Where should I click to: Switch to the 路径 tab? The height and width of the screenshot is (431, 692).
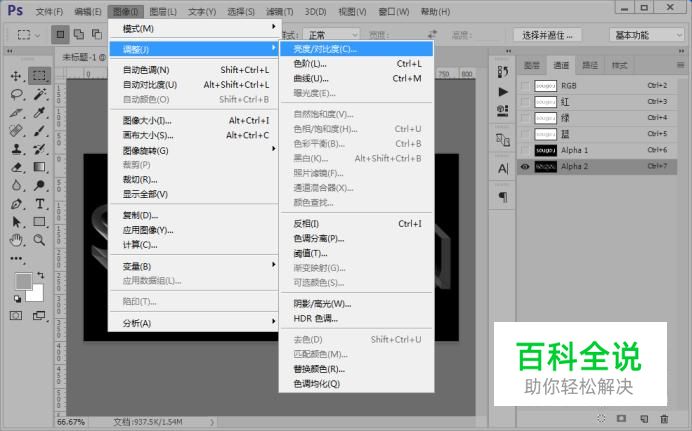pos(590,66)
